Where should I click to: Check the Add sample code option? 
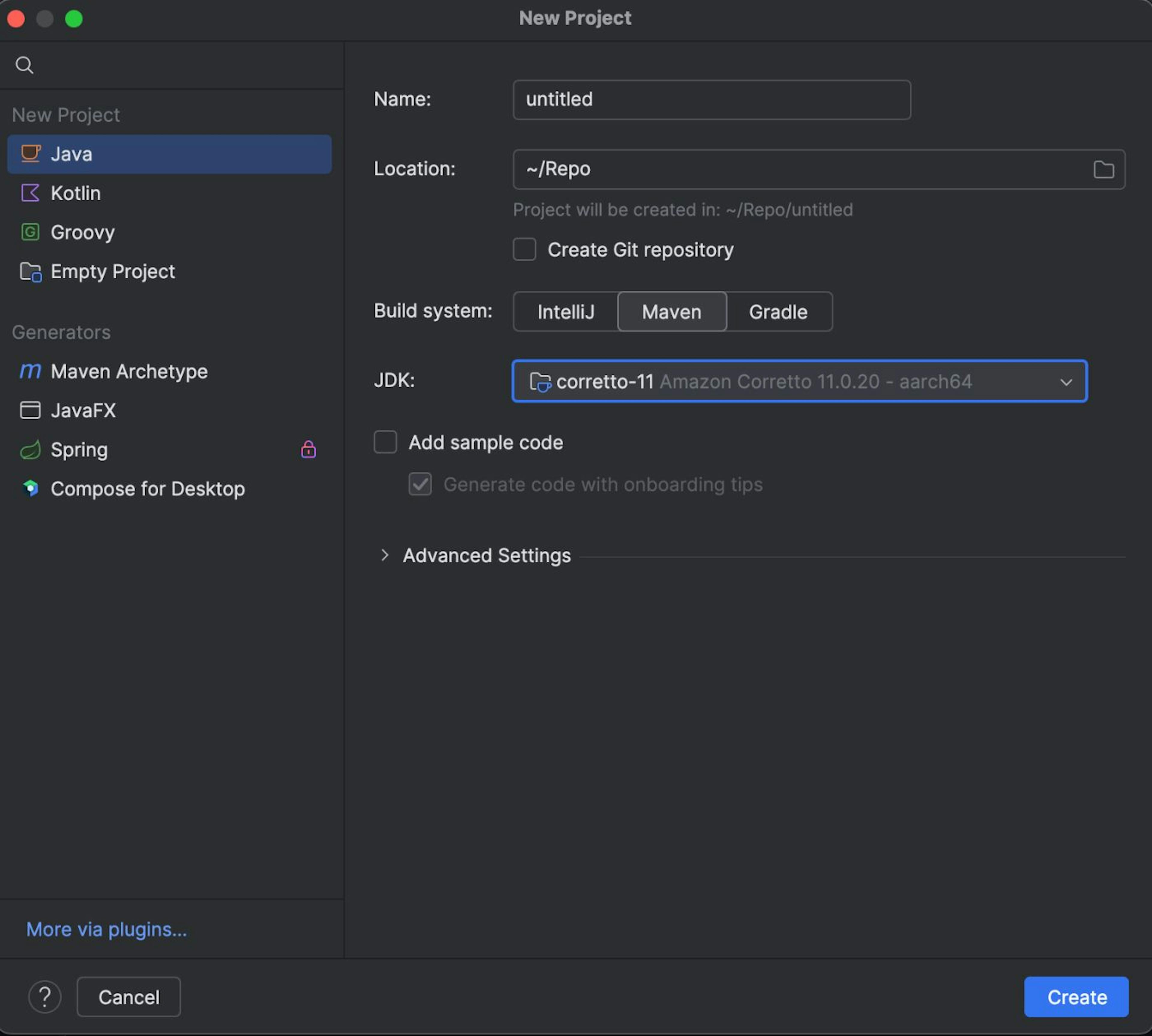(385, 442)
